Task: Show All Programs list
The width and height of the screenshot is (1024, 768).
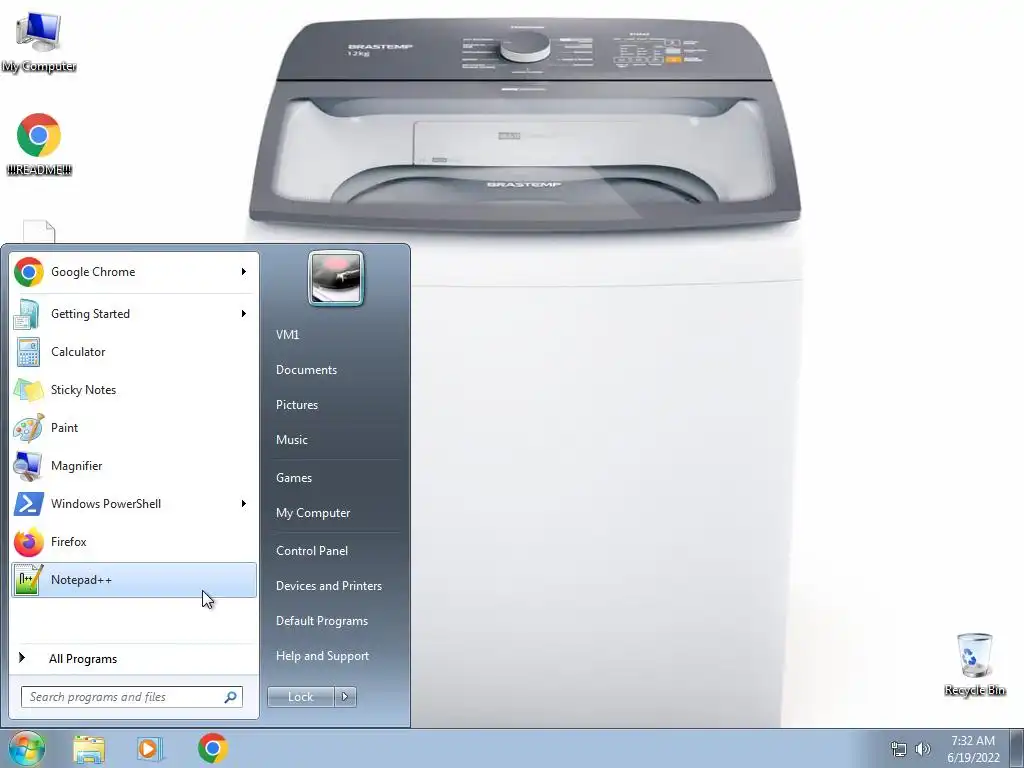Action: point(134,658)
